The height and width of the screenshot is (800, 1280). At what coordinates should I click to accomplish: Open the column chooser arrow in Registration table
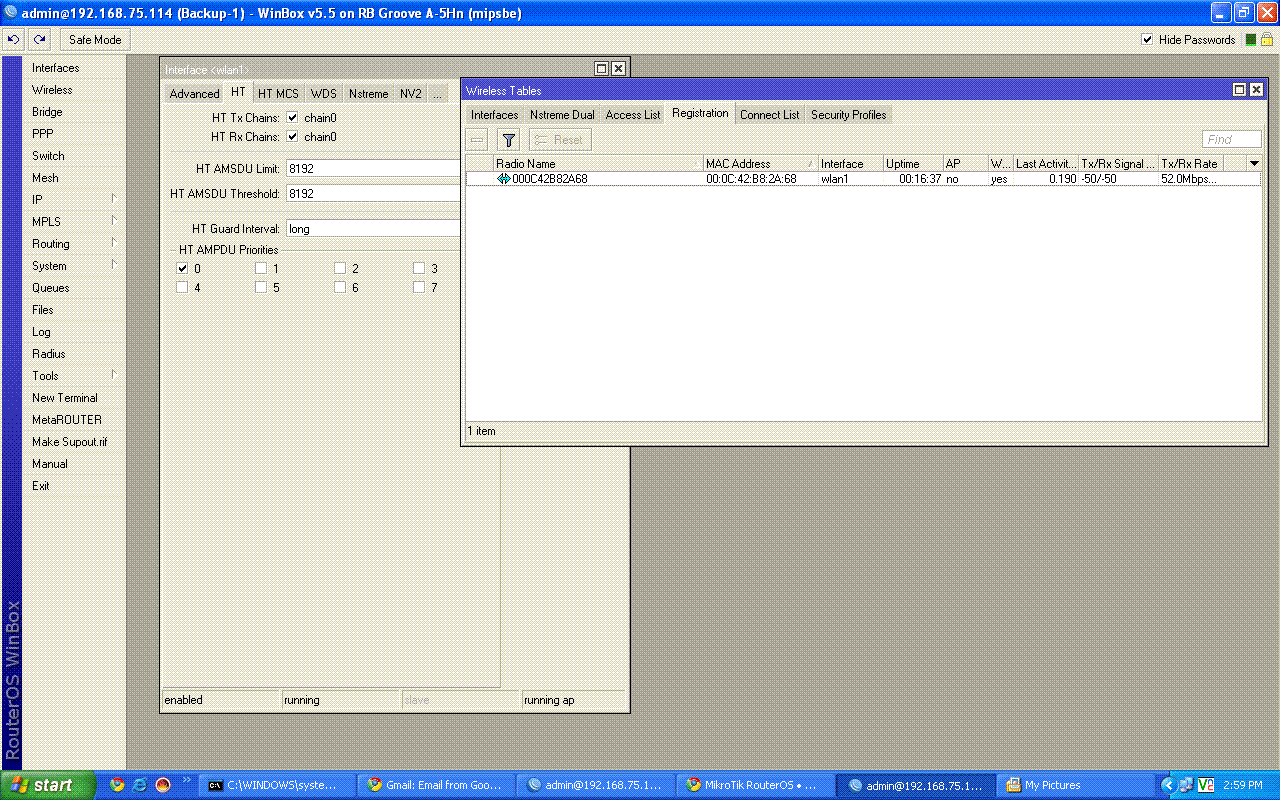(1254, 163)
